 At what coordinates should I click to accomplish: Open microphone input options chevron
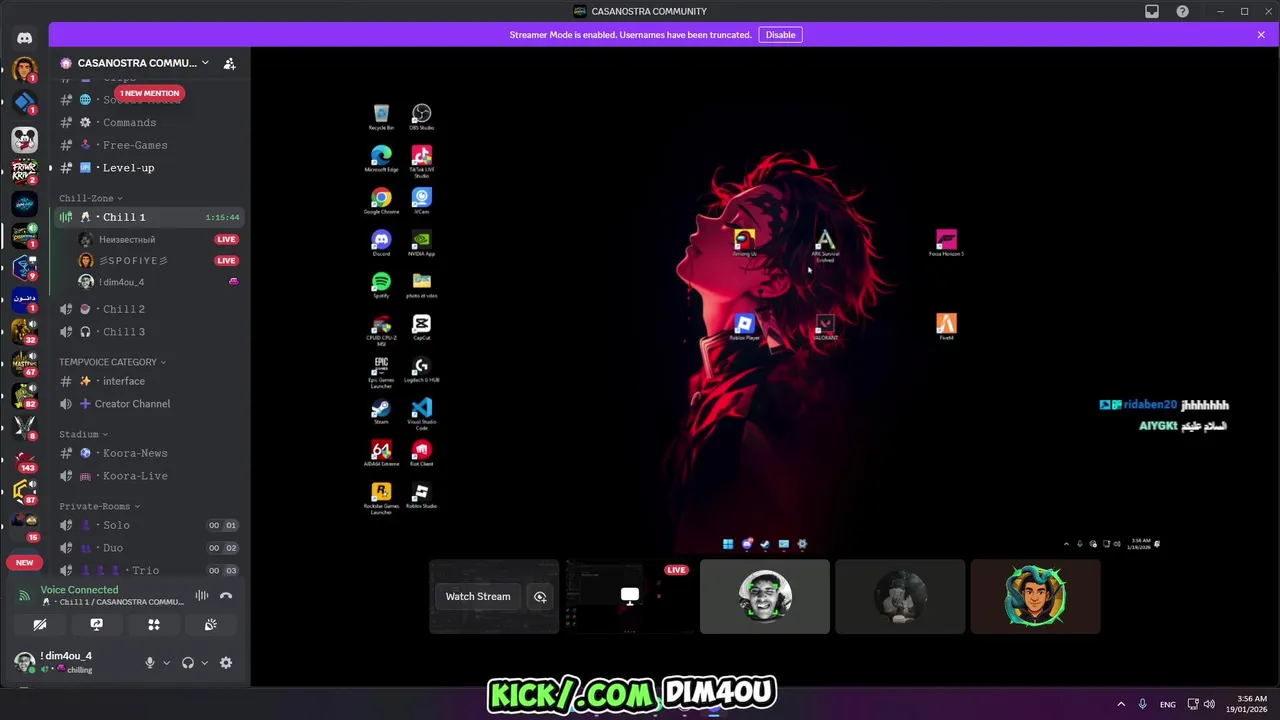166,663
